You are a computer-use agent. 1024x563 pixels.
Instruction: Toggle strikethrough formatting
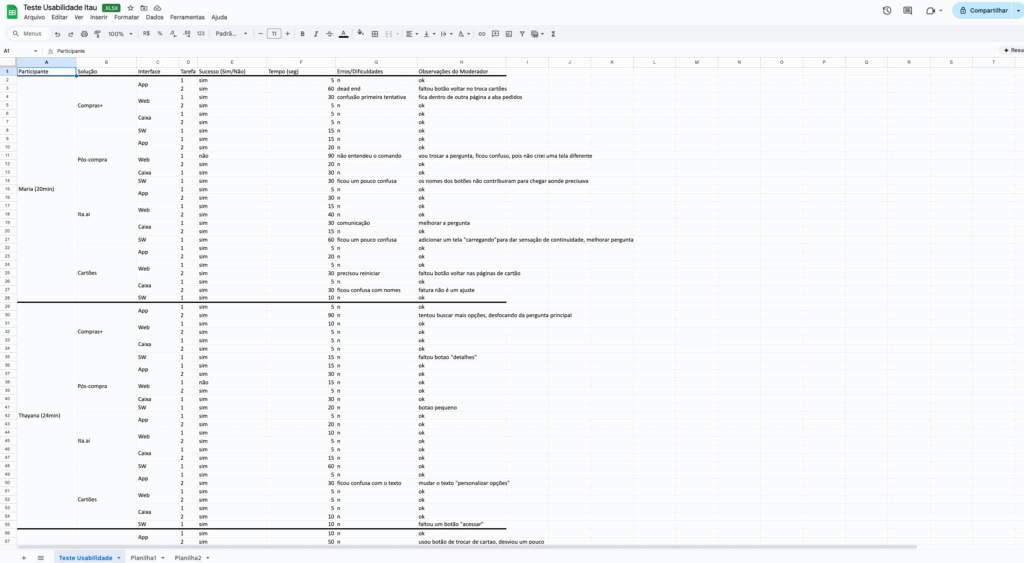(x=329, y=34)
